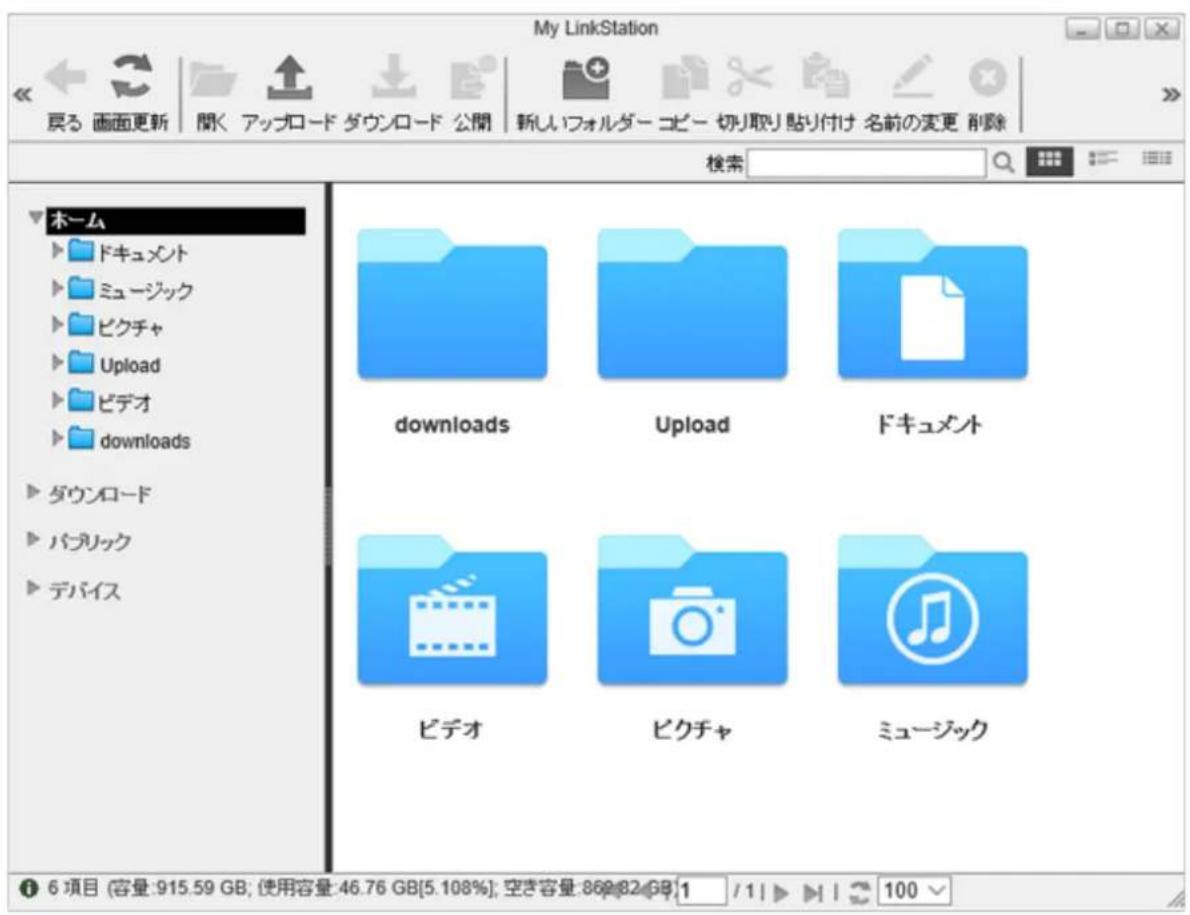Image resolution: width=1190 pixels, height=915 pixels.
Task: Open the items-per-page 100 dropdown
Action: pyautogui.click(x=913, y=890)
